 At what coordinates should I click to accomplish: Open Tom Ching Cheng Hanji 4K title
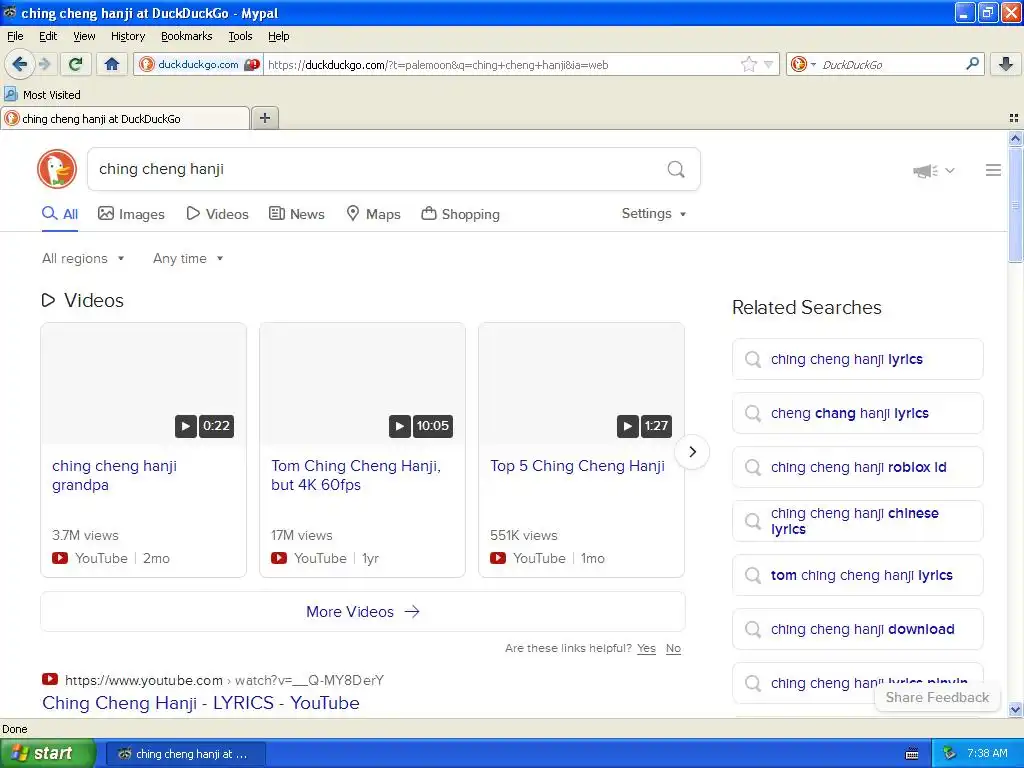357,475
